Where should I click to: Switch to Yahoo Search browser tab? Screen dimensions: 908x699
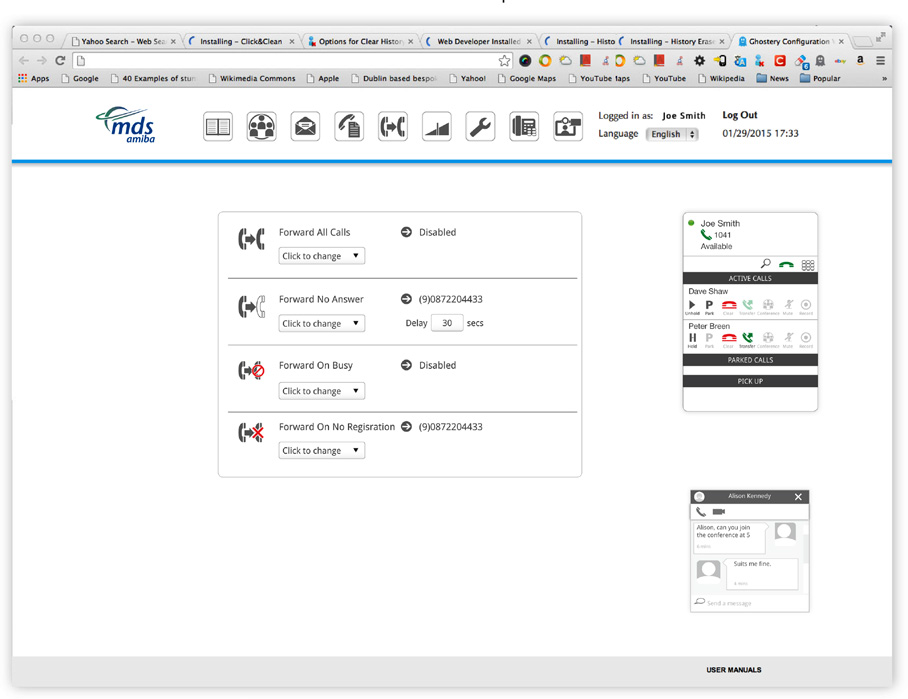[x=123, y=41]
